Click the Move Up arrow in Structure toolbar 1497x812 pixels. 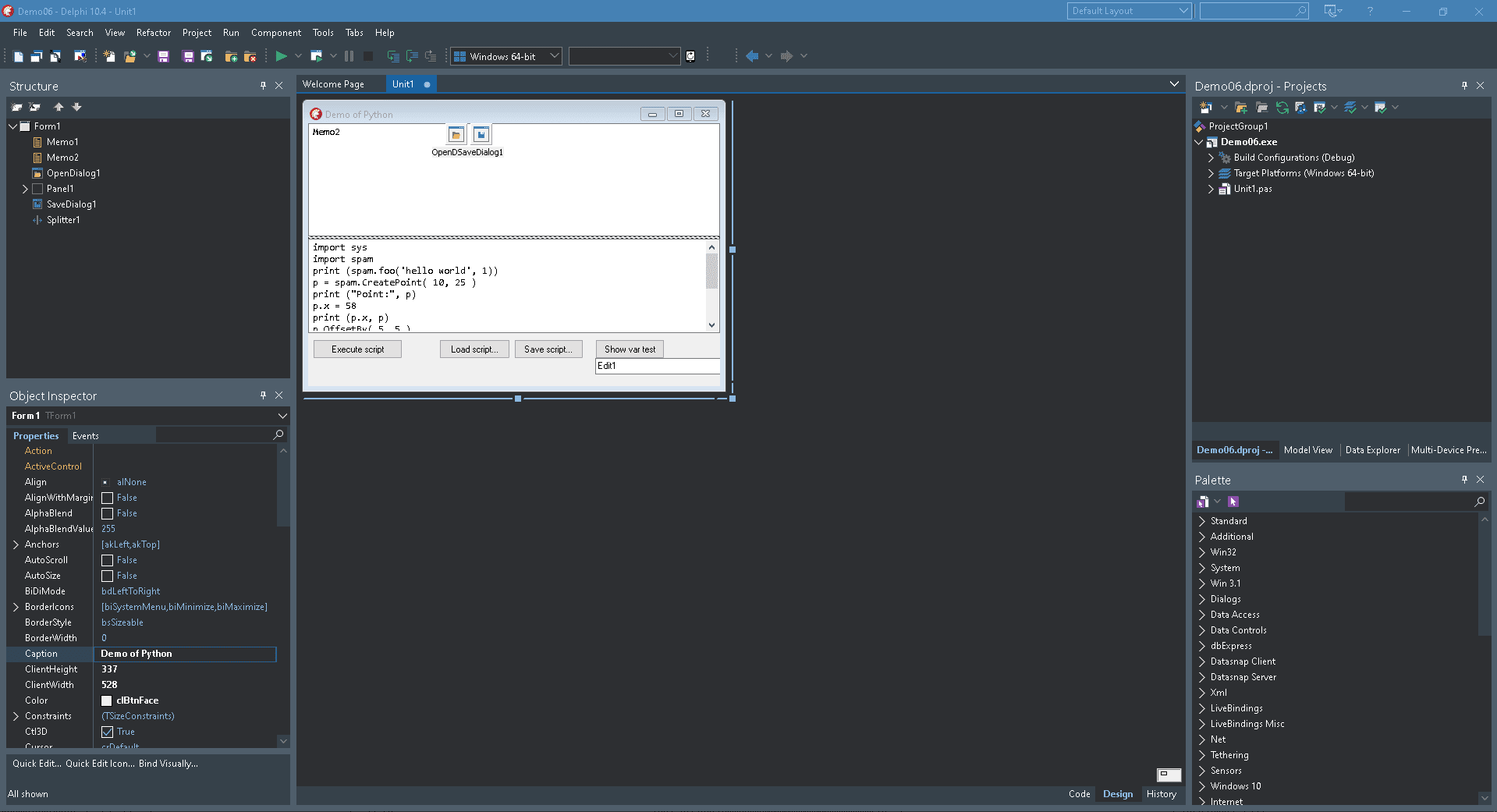pos(59,107)
